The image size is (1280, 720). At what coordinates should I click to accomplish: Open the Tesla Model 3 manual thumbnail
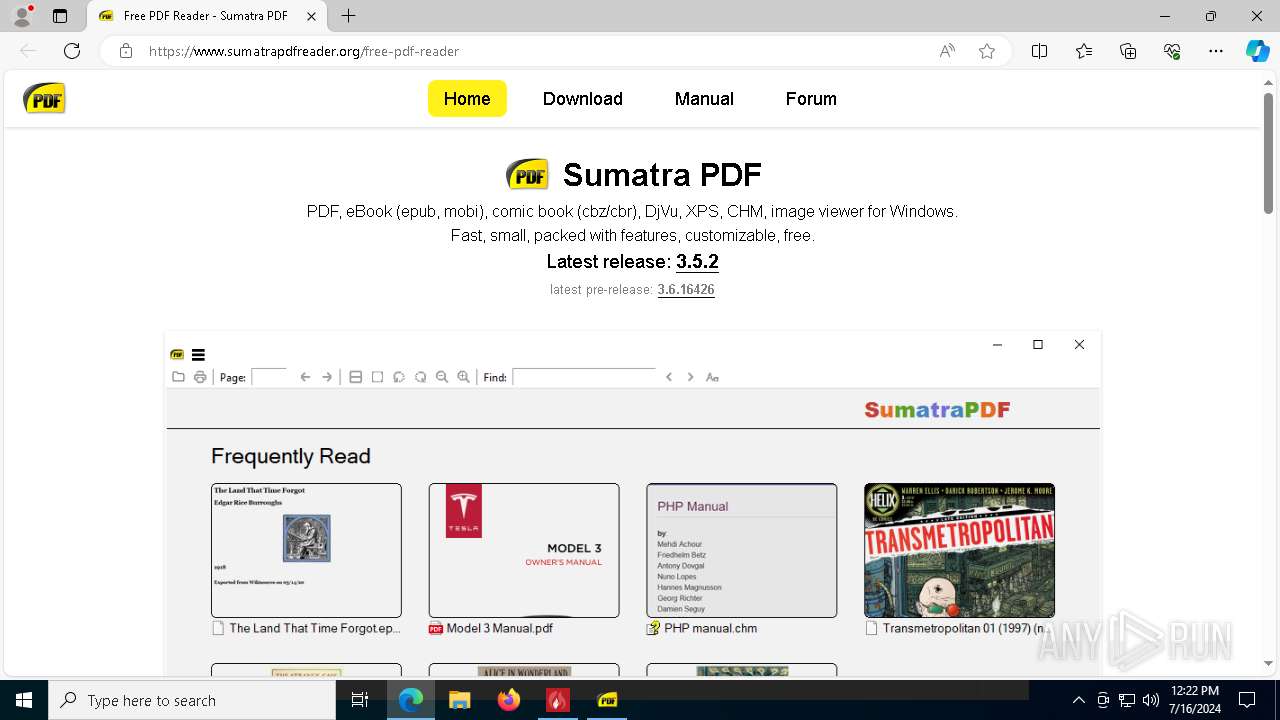[524, 550]
